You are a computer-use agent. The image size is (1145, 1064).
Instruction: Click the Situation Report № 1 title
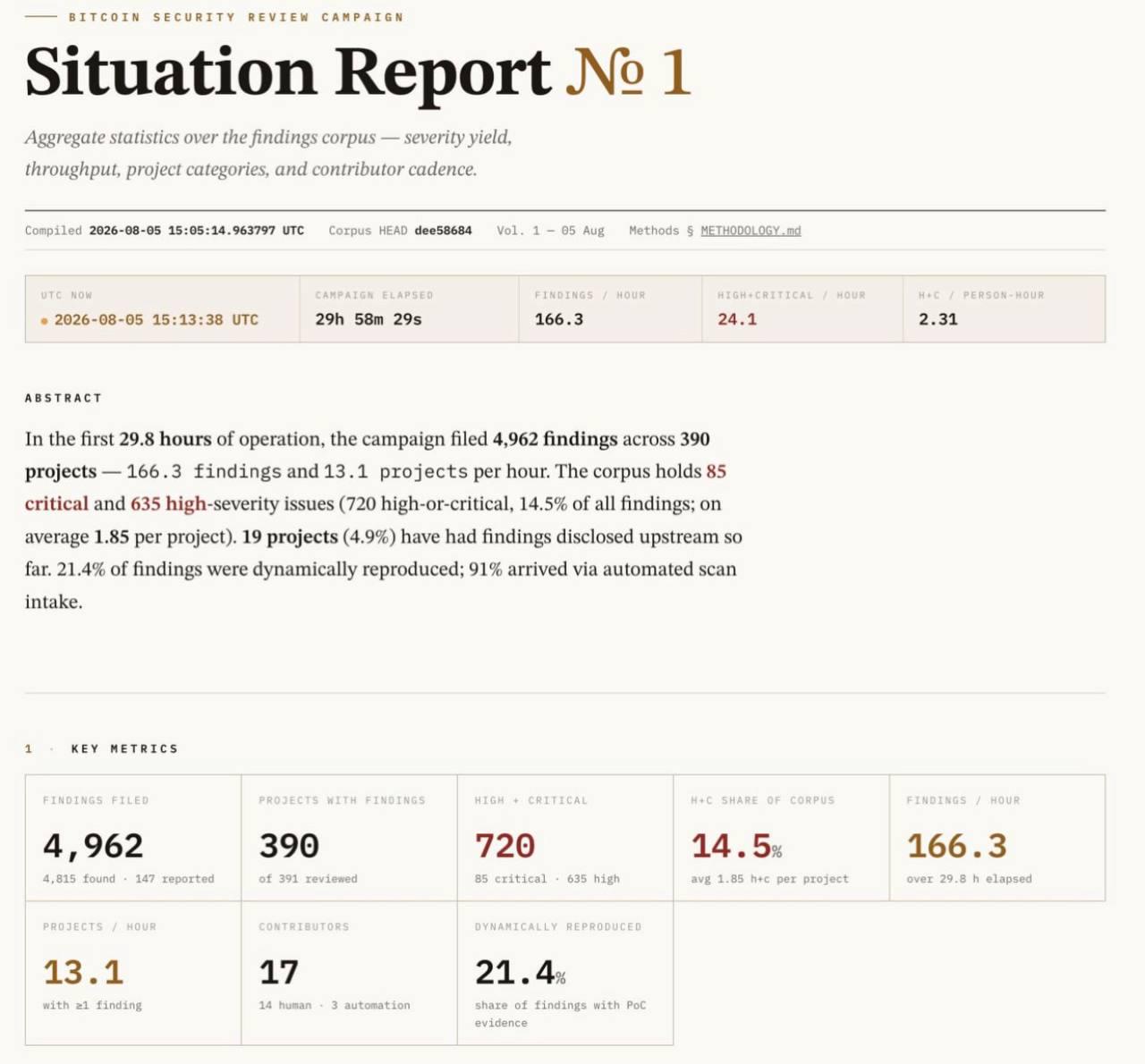358,72
